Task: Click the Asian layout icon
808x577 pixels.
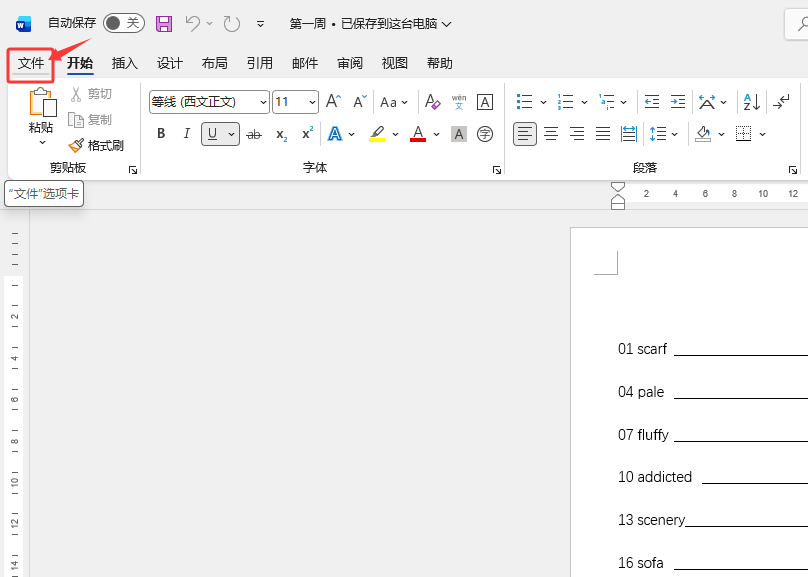Action: click(x=706, y=102)
